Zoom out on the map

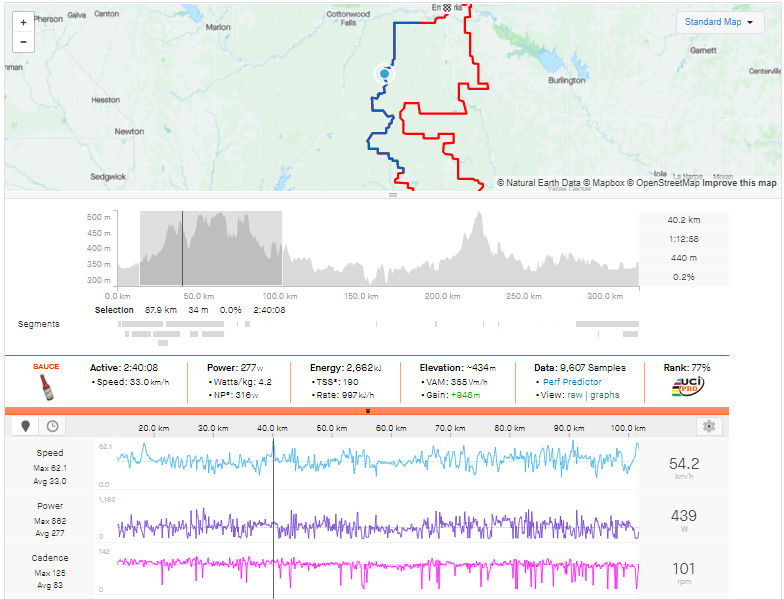[23, 42]
